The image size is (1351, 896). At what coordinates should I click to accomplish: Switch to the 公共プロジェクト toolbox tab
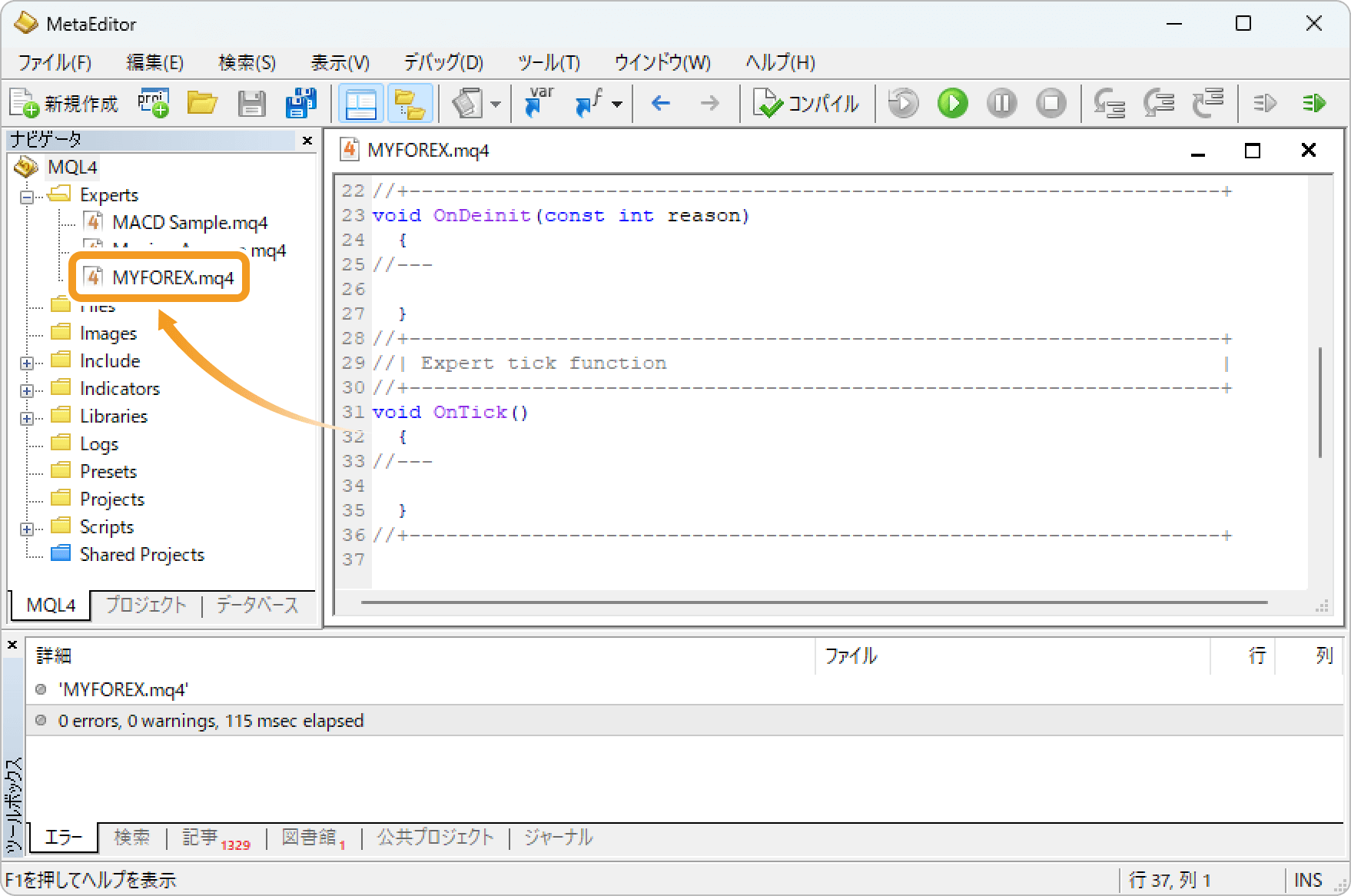tap(435, 837)
